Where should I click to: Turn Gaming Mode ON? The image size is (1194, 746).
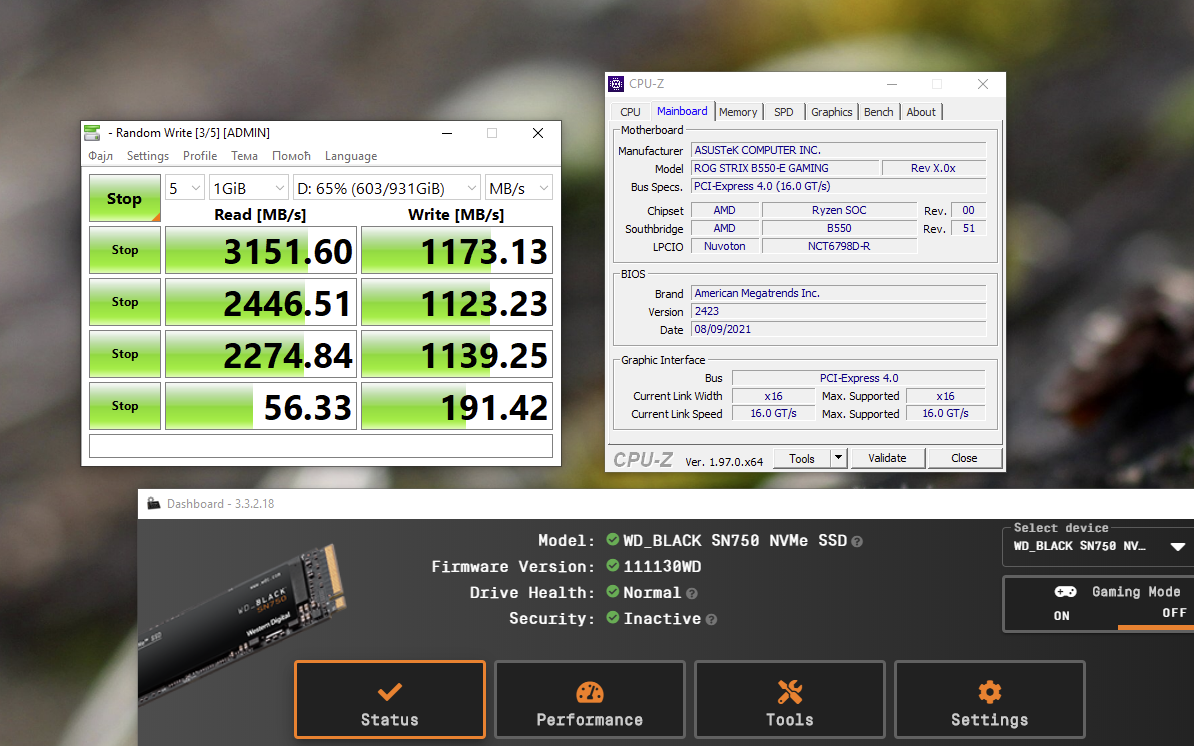click(1062, 616)
